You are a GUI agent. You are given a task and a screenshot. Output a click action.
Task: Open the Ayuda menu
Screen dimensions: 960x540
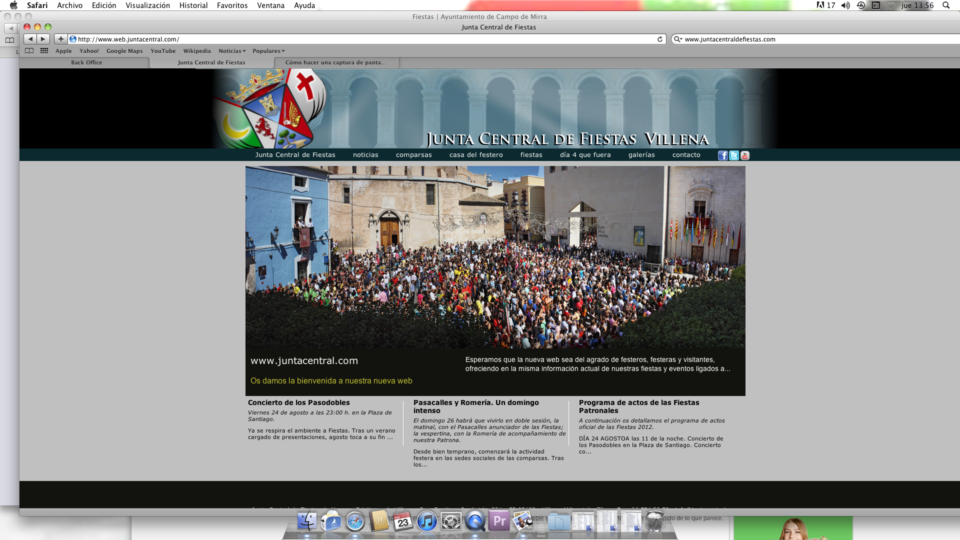[x=304, y=5]
